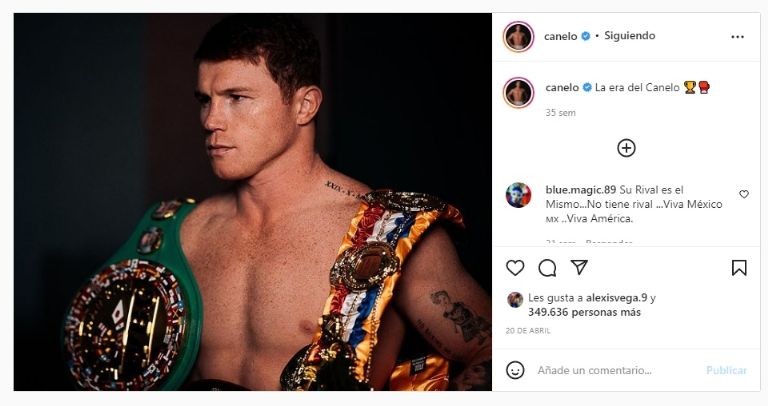Open emoji picker in the comment box
The height and width of the screenshot is (406, 768).
[515, 370]
